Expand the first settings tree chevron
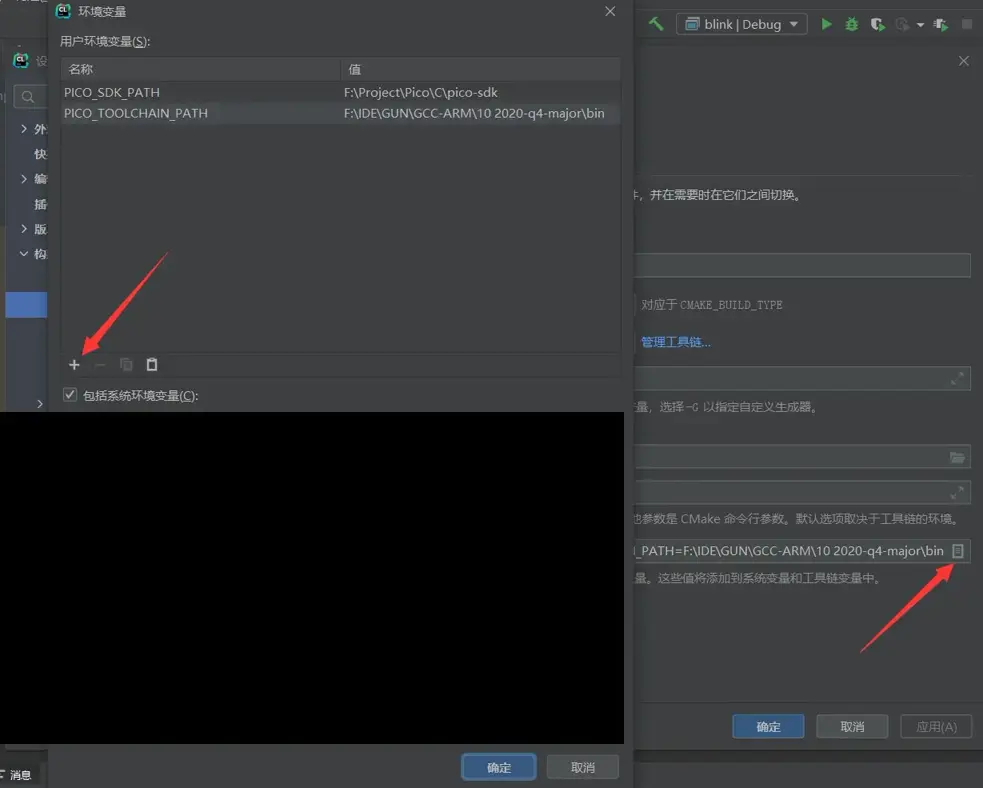 tap(24, 129)
